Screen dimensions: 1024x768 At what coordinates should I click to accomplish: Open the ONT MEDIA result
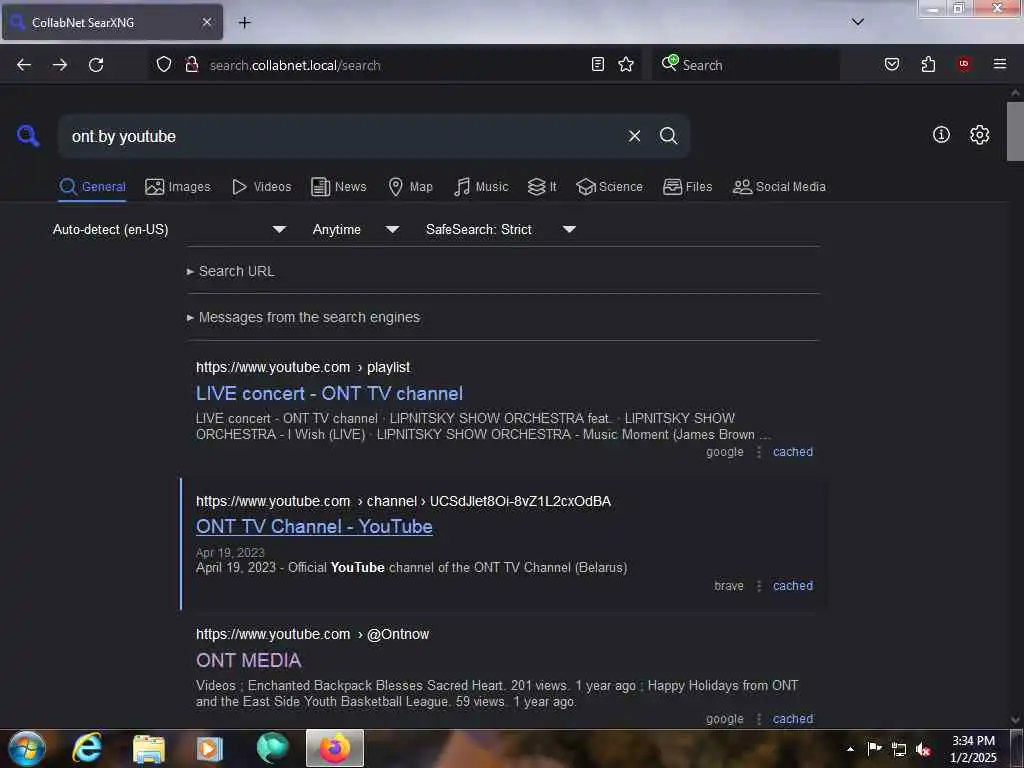(x=248, y=660)
